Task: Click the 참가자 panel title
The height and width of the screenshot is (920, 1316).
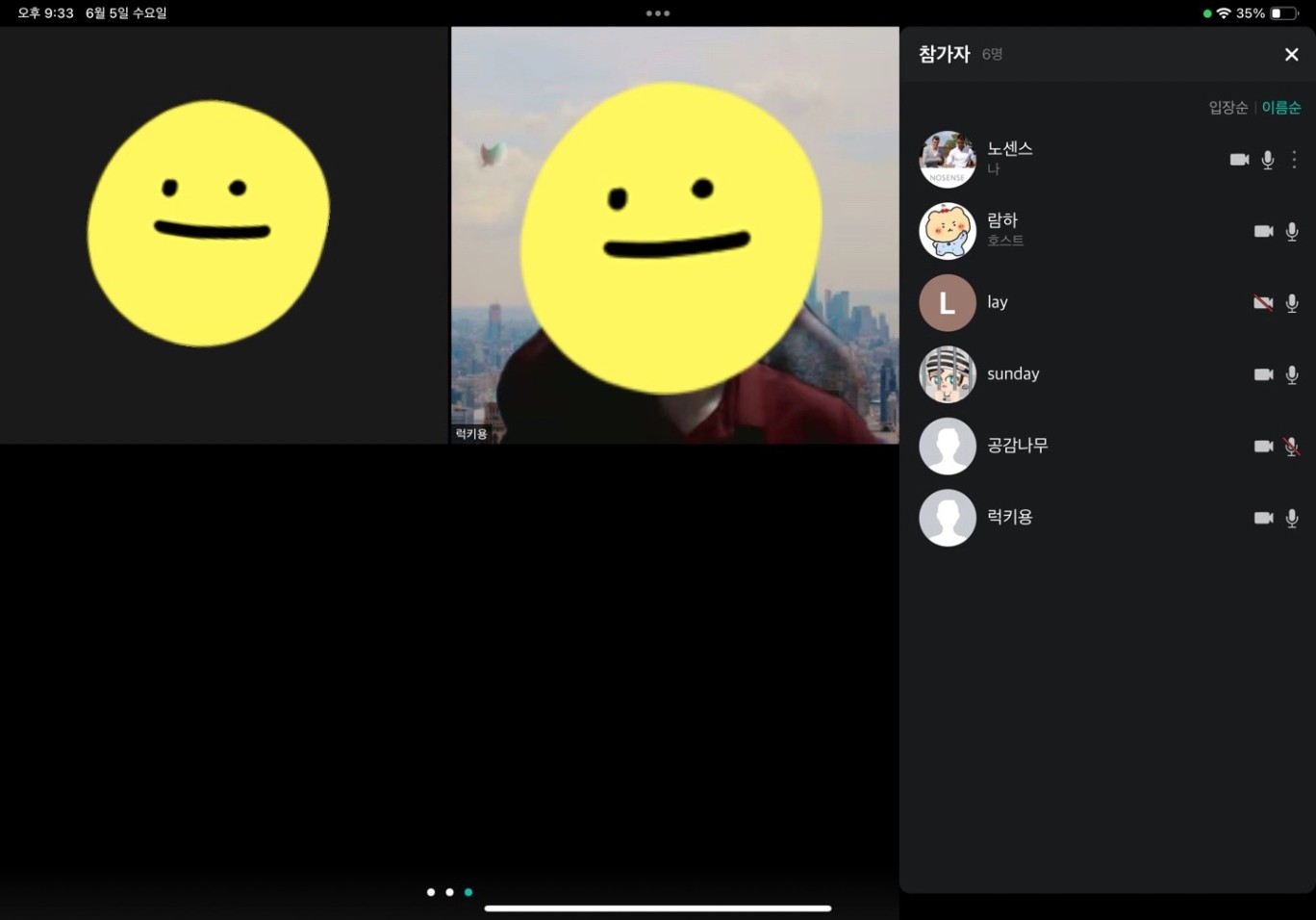Action: point(945,54)
